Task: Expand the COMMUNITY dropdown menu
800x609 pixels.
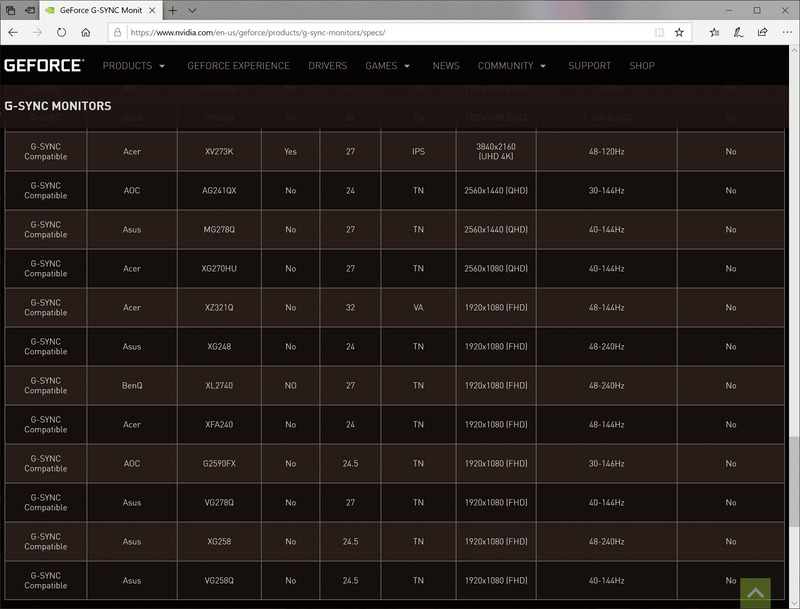Action: [x=512, y=65]
